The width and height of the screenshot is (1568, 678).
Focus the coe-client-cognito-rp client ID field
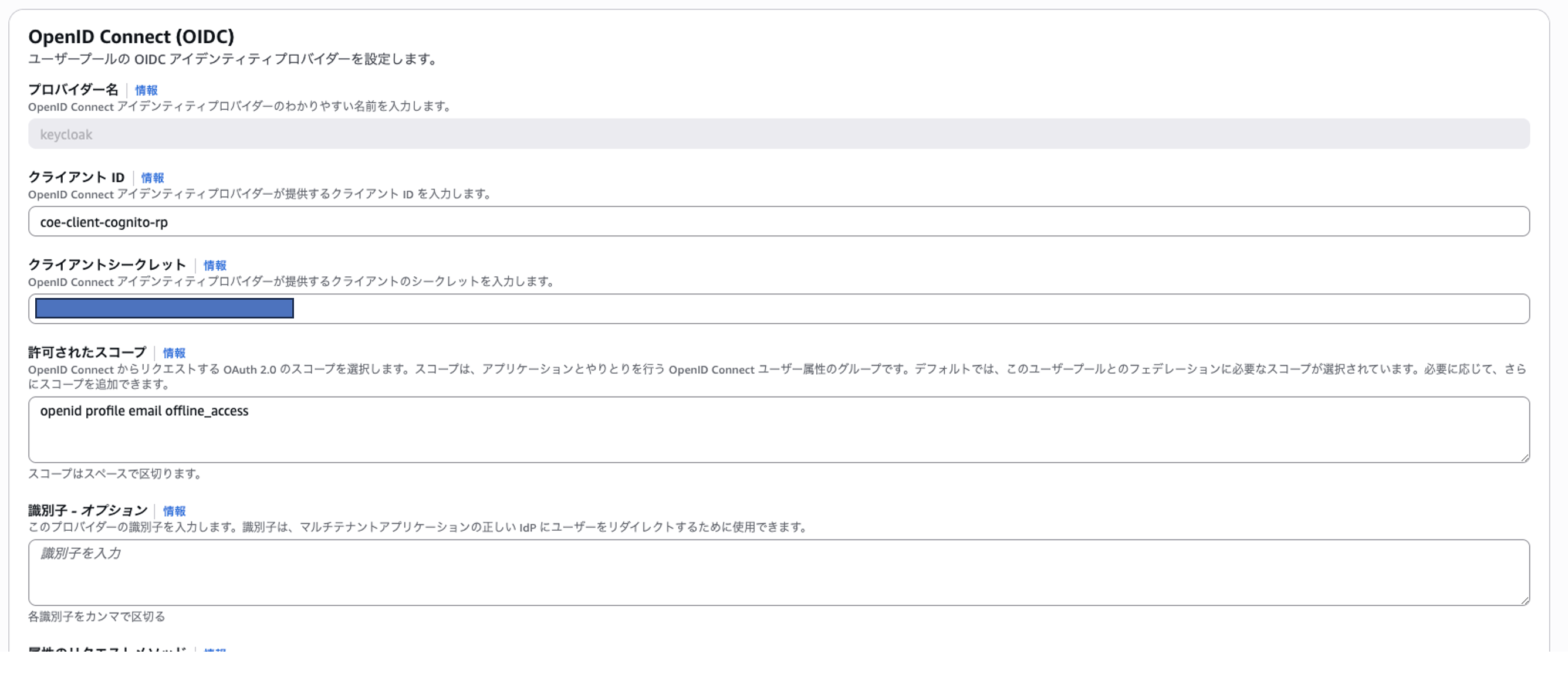778,222
